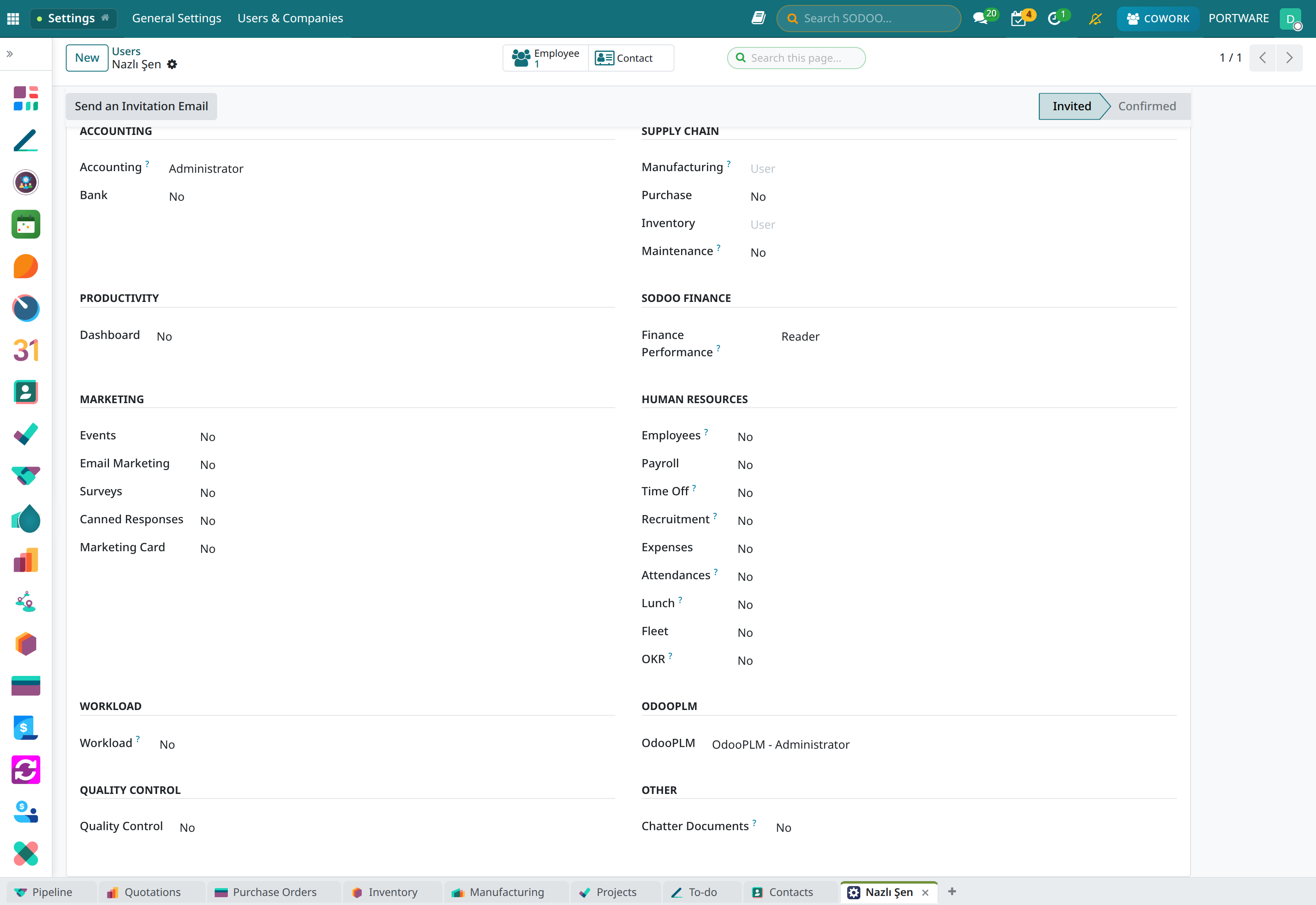The height and width of the screenshot is (905, 1316).
Task: Expand the collapsed sidebar with the double chevron
Action: click(x=9, y=54)
